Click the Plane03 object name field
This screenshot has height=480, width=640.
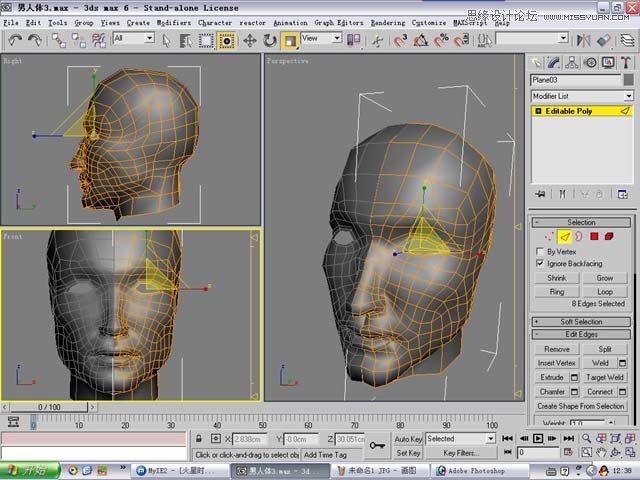576,80
